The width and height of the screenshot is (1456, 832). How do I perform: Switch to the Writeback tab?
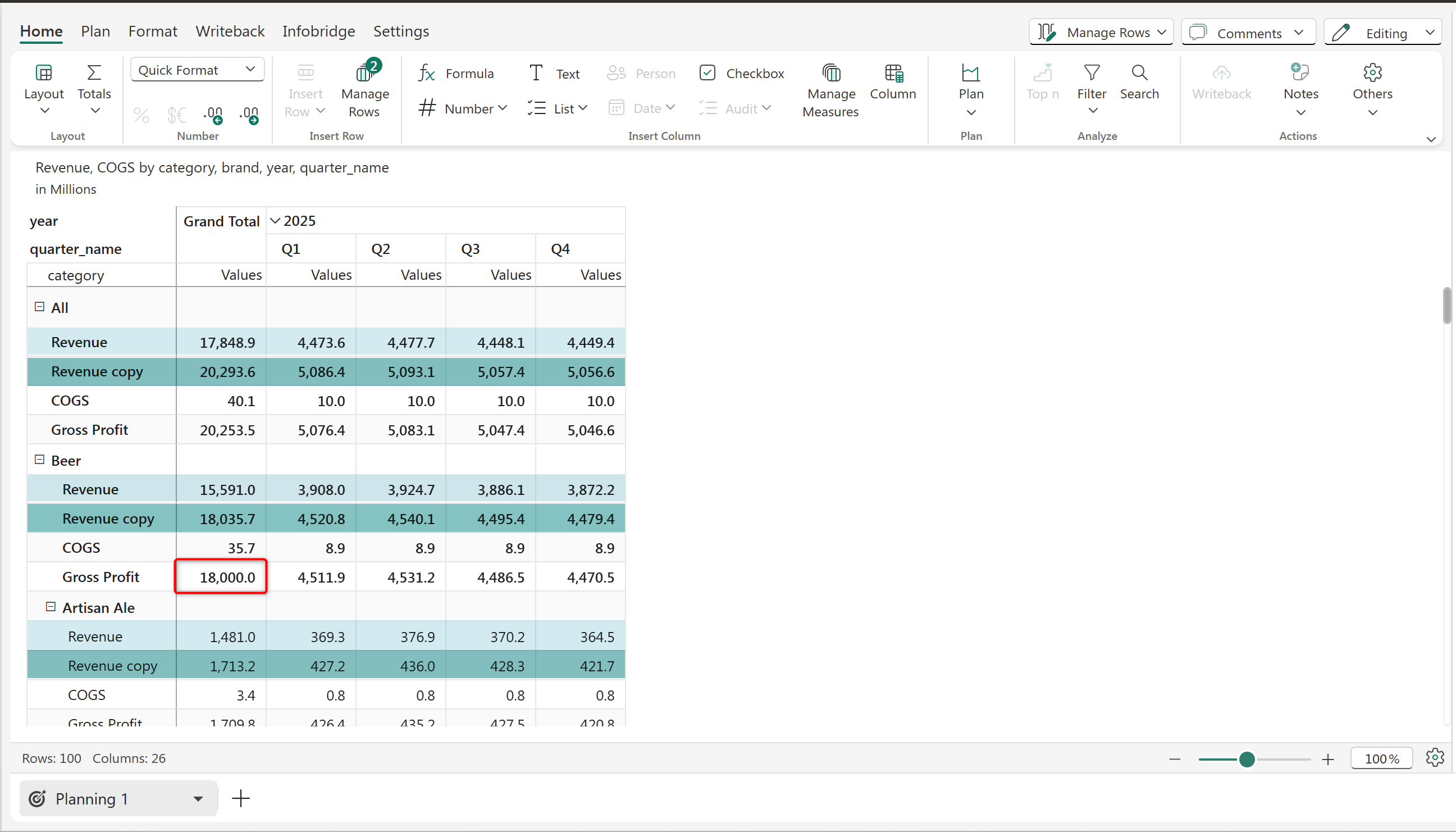pyautogui.click(x=230, y=31)
